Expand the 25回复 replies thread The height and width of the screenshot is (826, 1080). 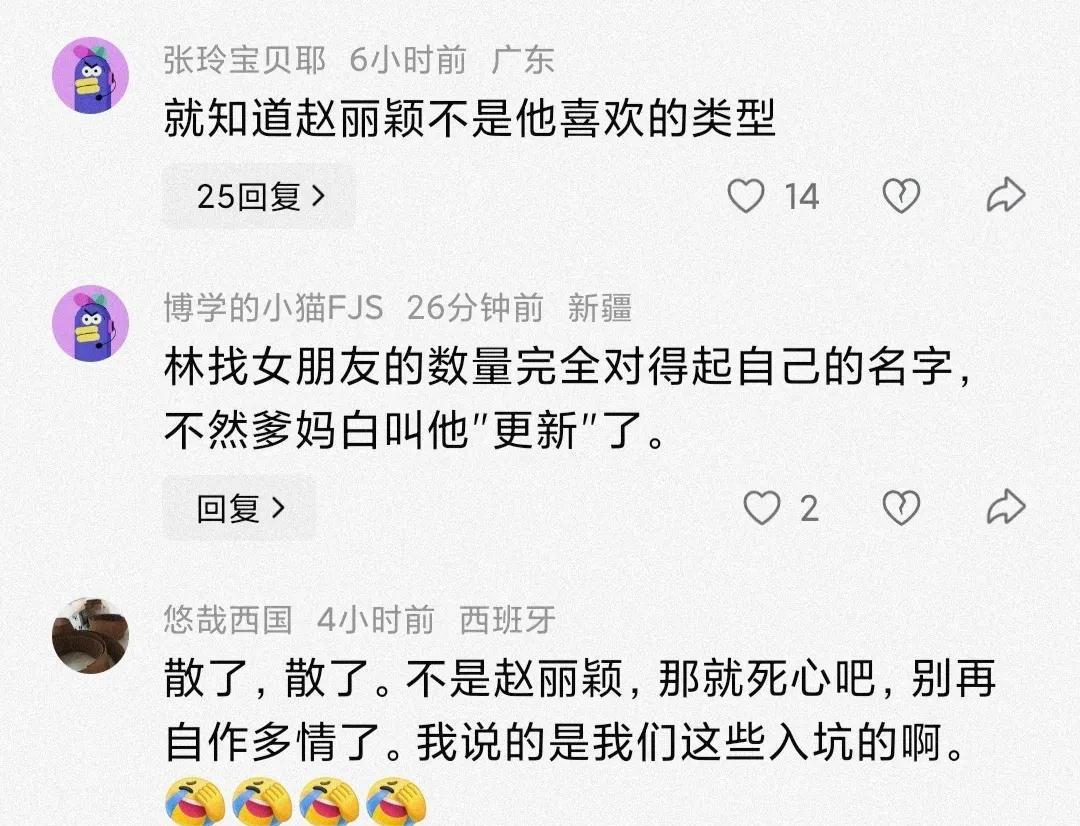pos(259,196)
